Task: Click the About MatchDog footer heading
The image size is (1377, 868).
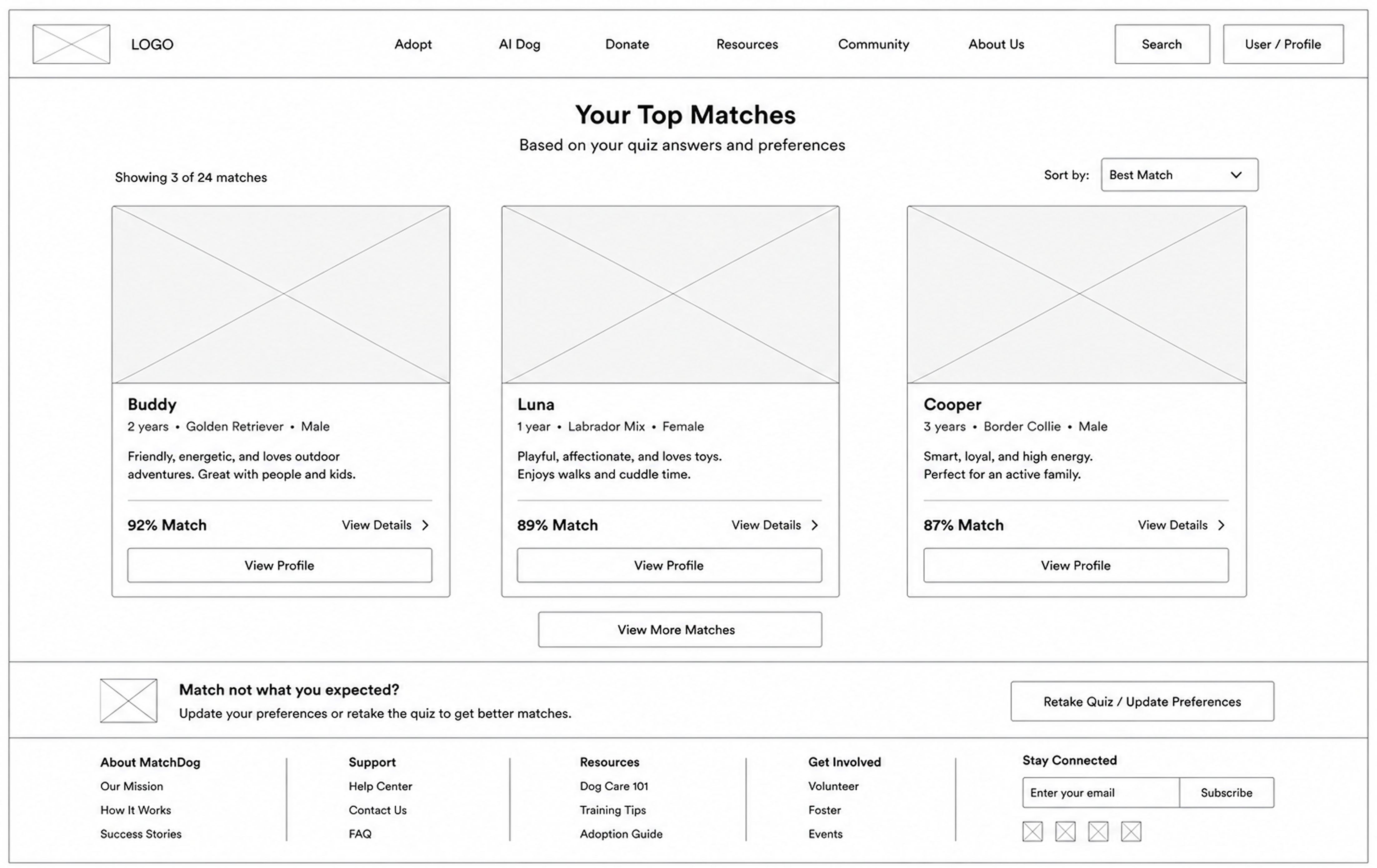Action: coord(150,762)
